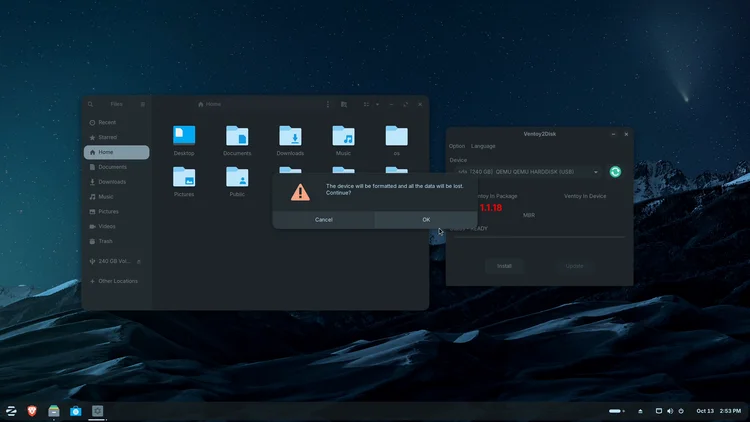Eject the 240 GB Volume
This screenshot has height=422, width=750.
139,262
